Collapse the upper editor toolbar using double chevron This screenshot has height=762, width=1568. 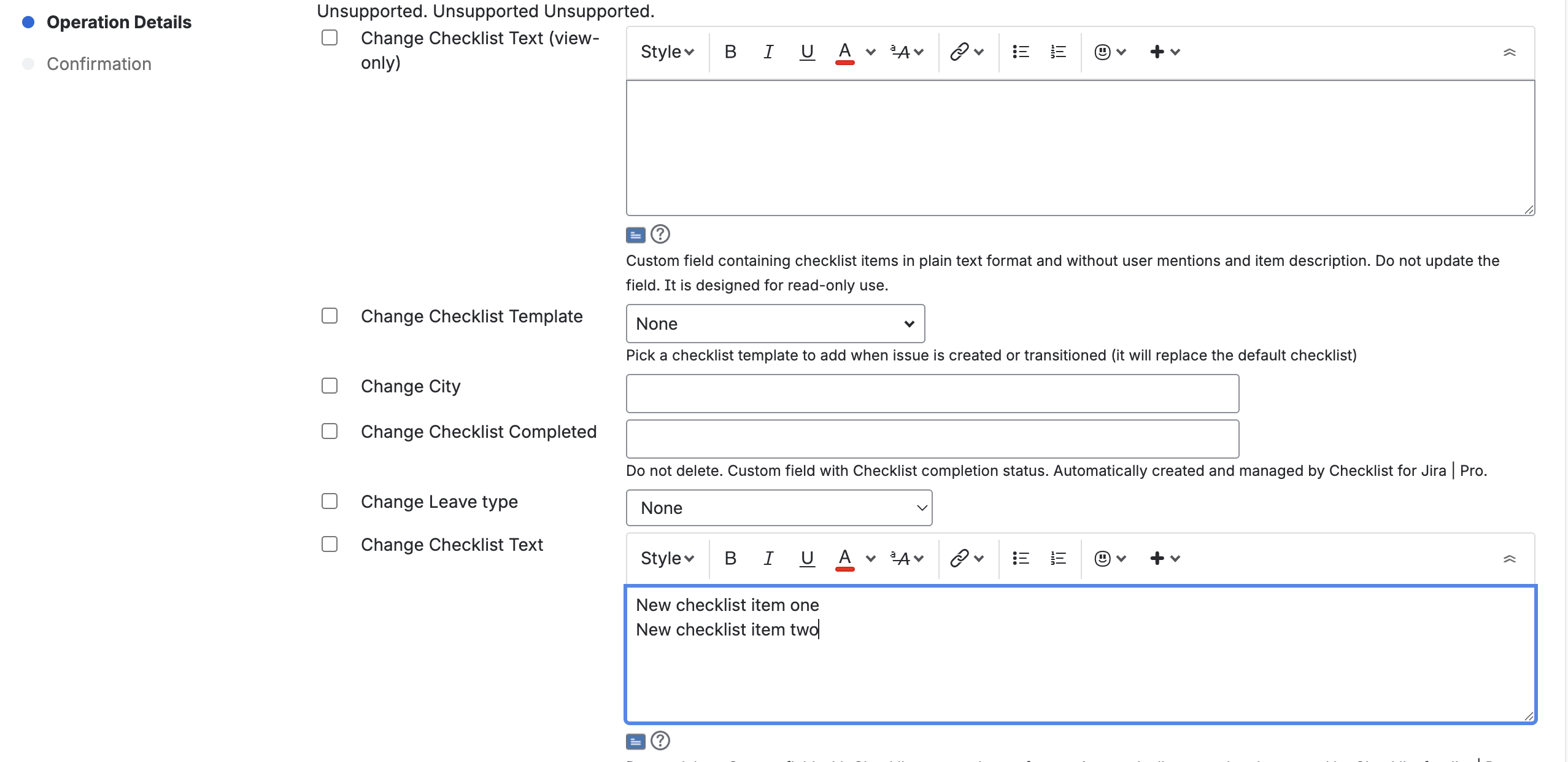tap(1509, 52)
